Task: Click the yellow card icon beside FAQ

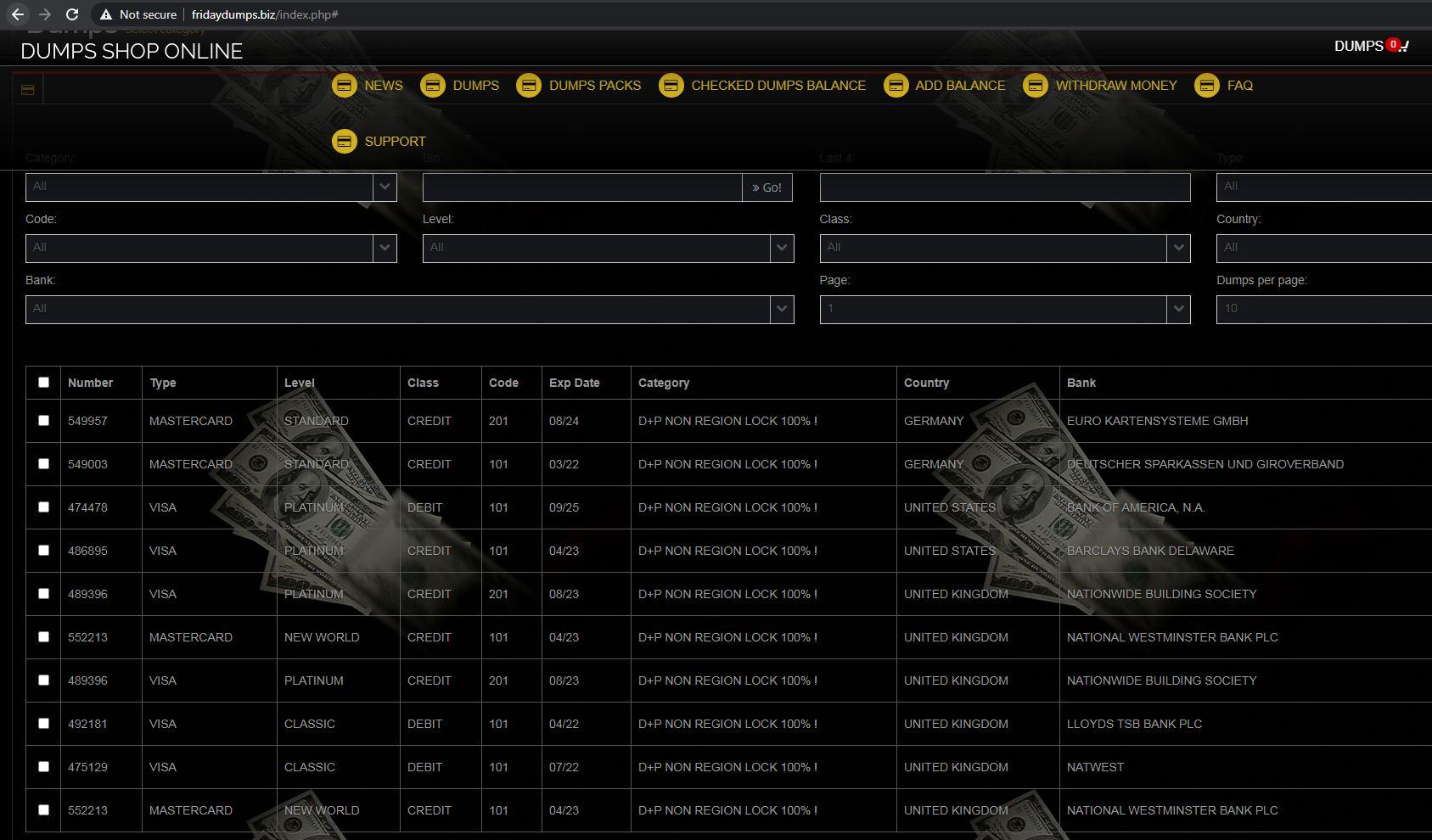Action: tap(1207, 86)
